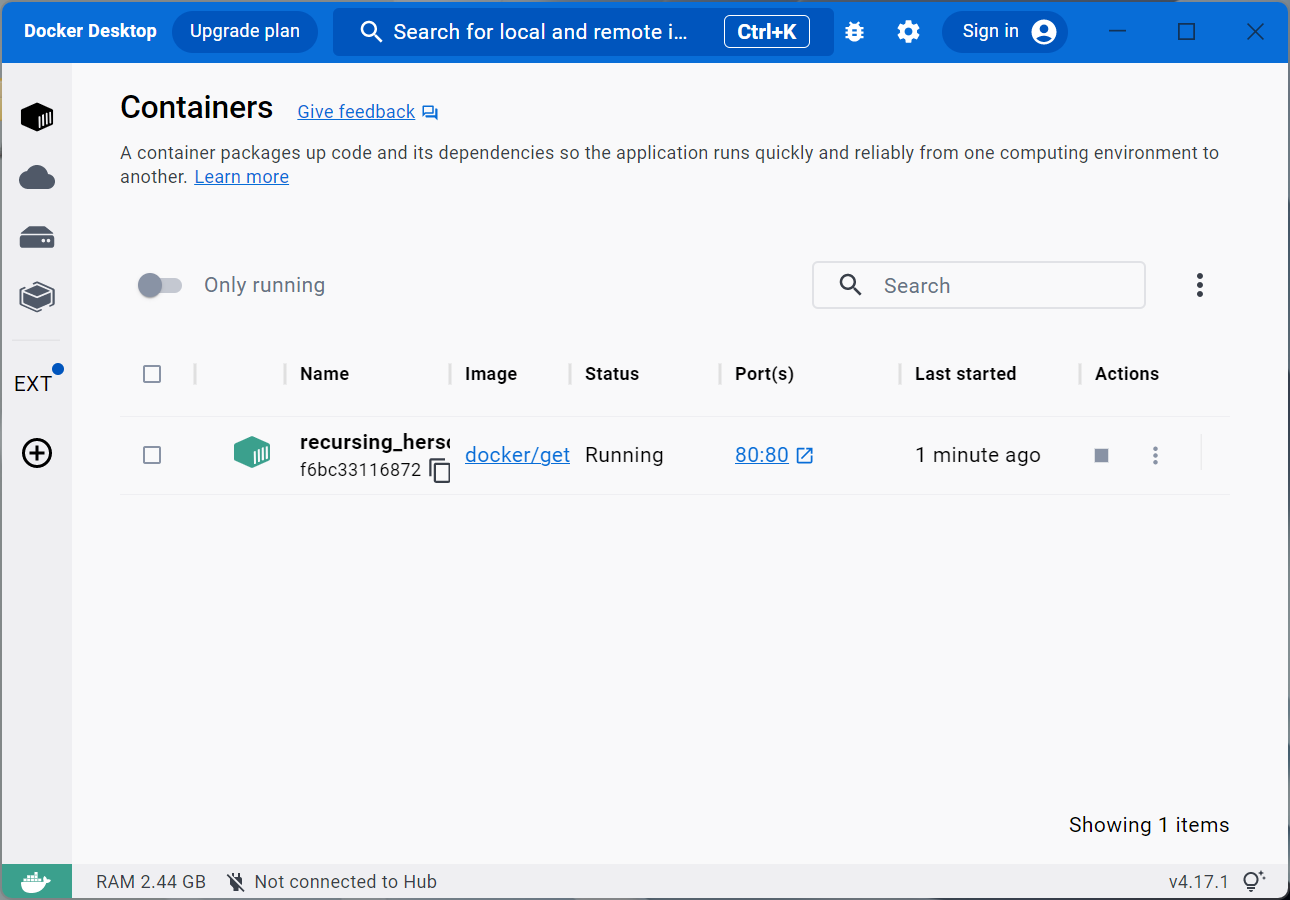Focus the containers Search field
The width and height of the screenshot is (1290, 900).
coord(979,285)
